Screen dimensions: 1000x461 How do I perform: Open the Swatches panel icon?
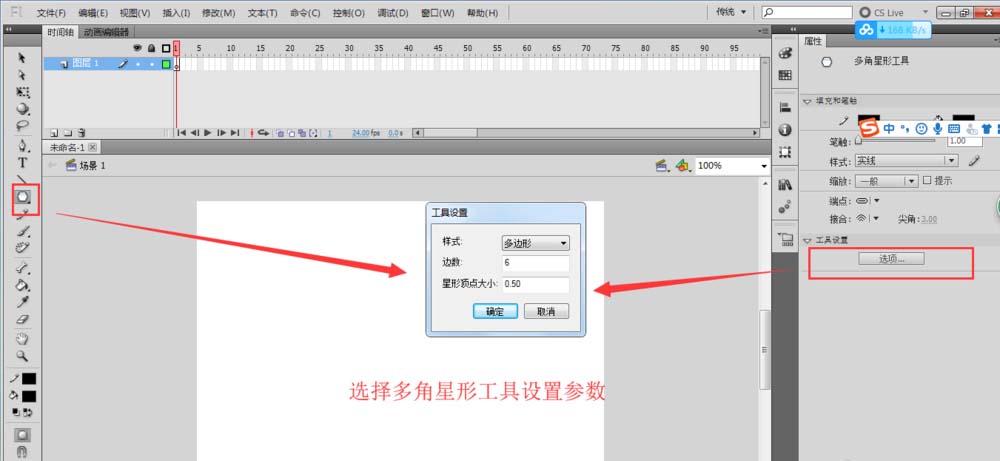pos(785,75)
